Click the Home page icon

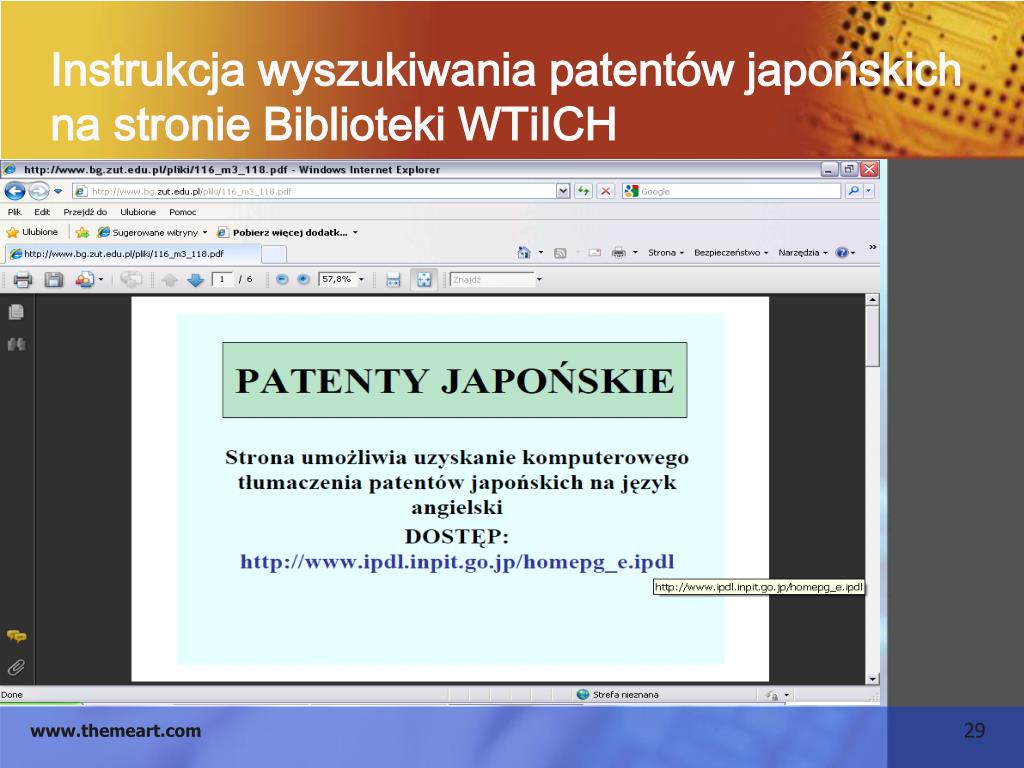point(524,252)
